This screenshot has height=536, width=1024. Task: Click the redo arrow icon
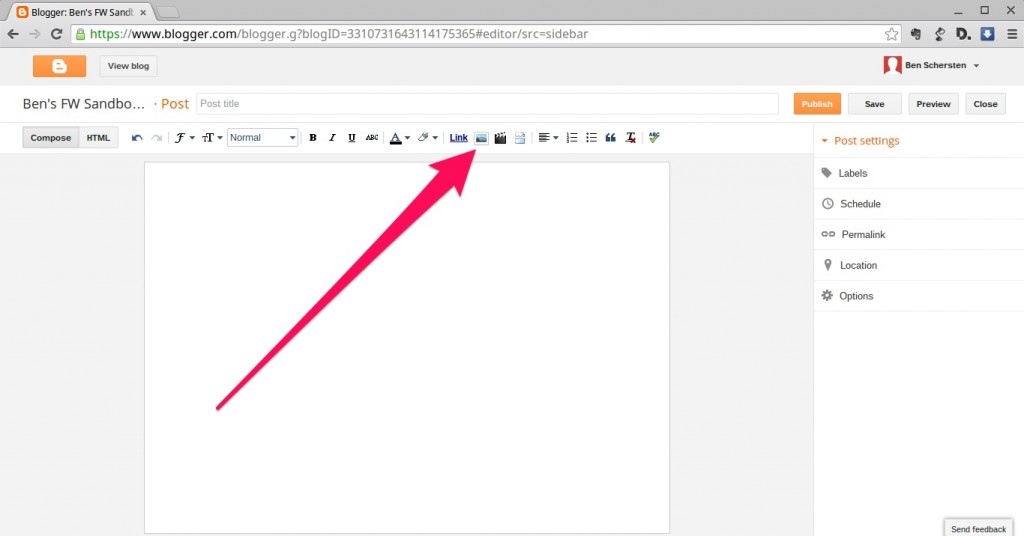tap(157, 138)
